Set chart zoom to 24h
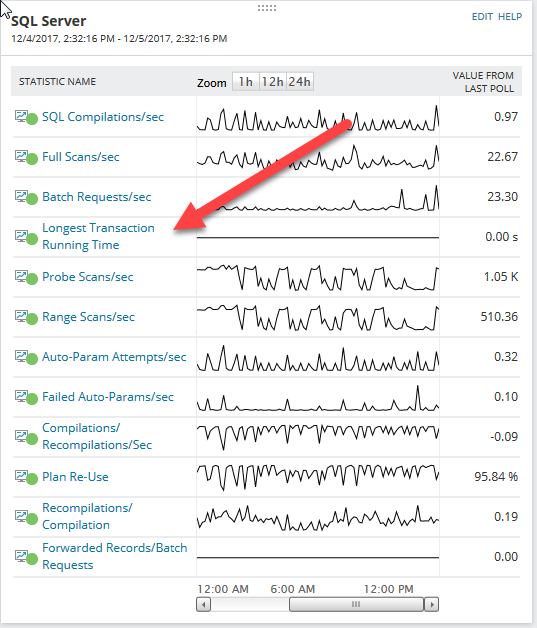This screenshot has height=628, width=537. (300, 82)
